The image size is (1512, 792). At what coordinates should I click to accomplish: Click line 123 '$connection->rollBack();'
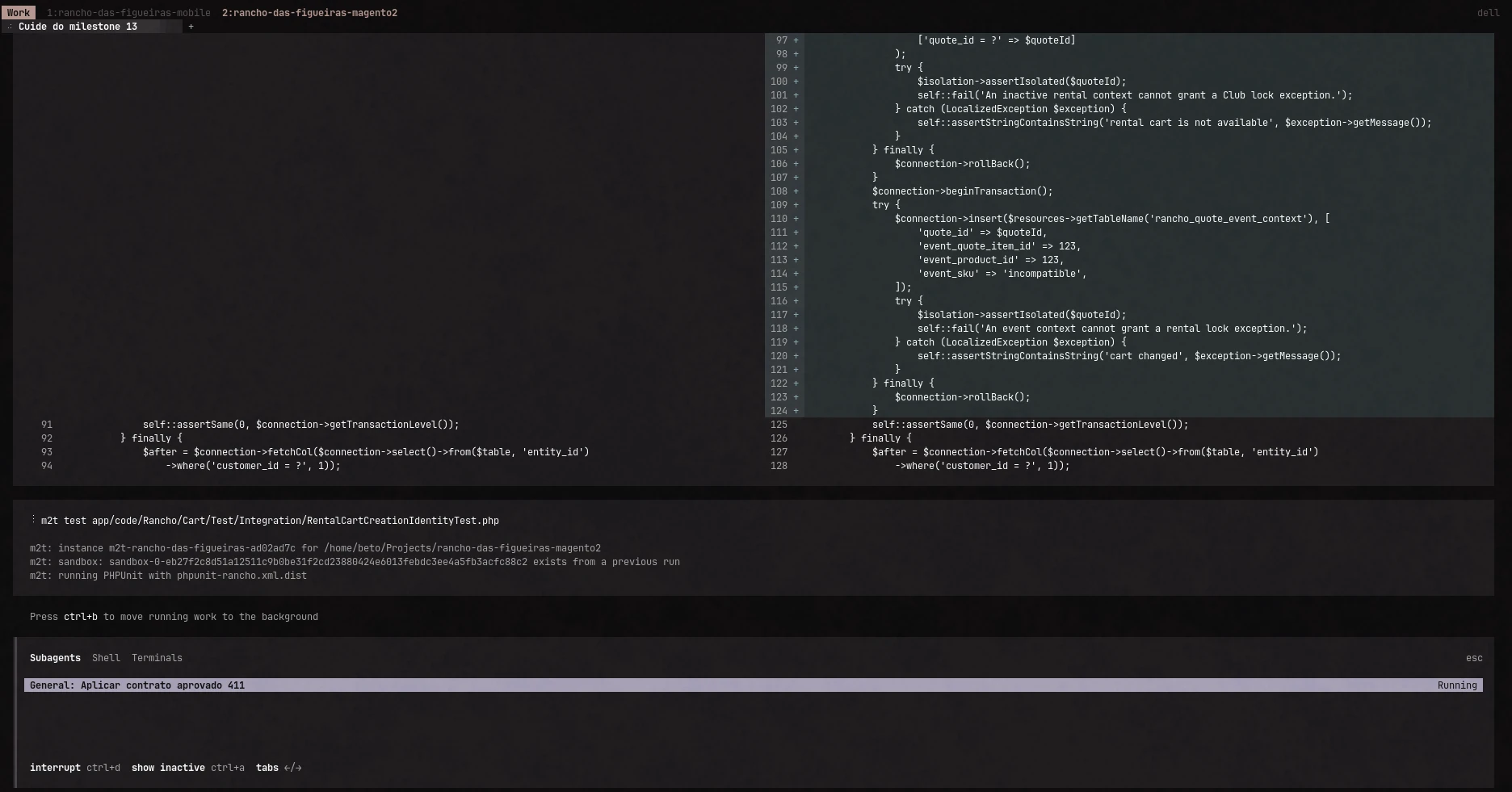point(963,397)
